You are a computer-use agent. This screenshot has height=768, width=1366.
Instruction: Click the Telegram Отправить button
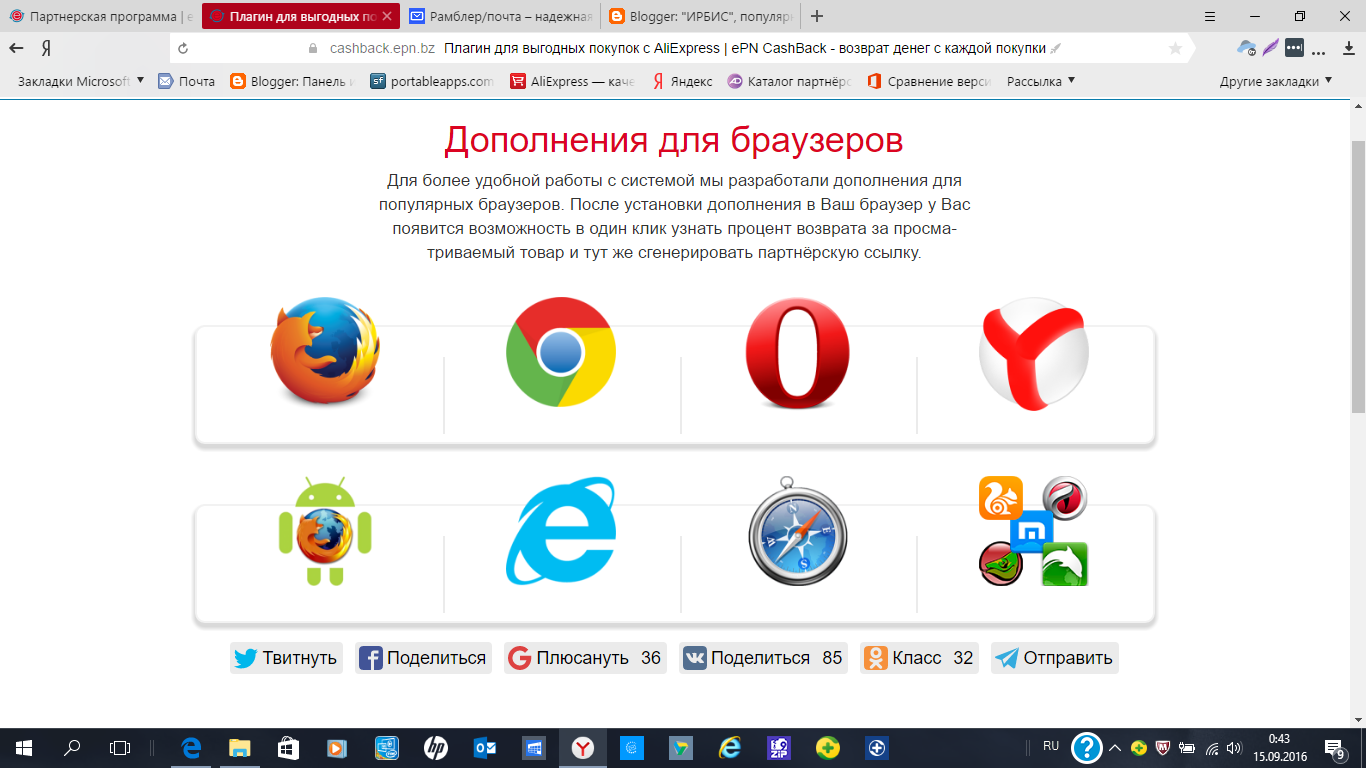click(x=1055, y=658)
